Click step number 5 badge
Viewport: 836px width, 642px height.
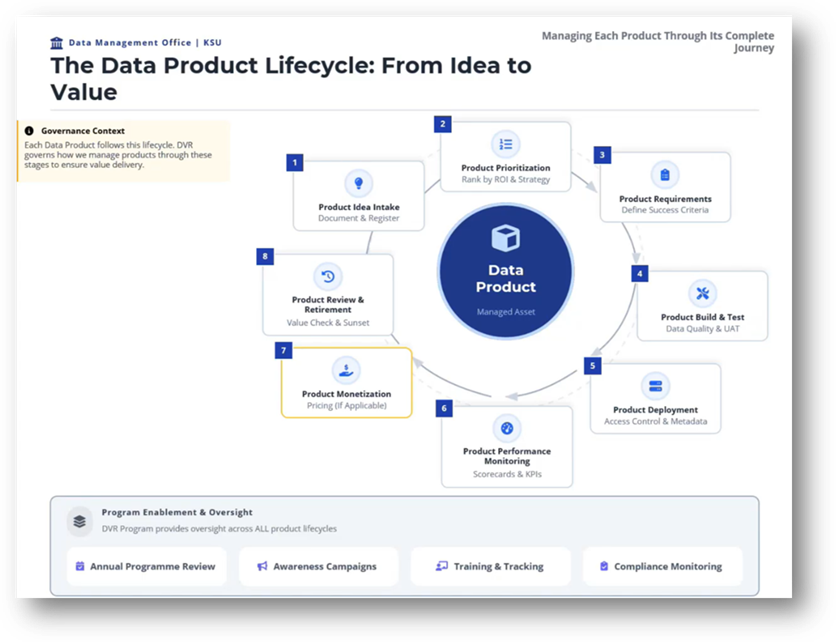click(x=592, y=366)
